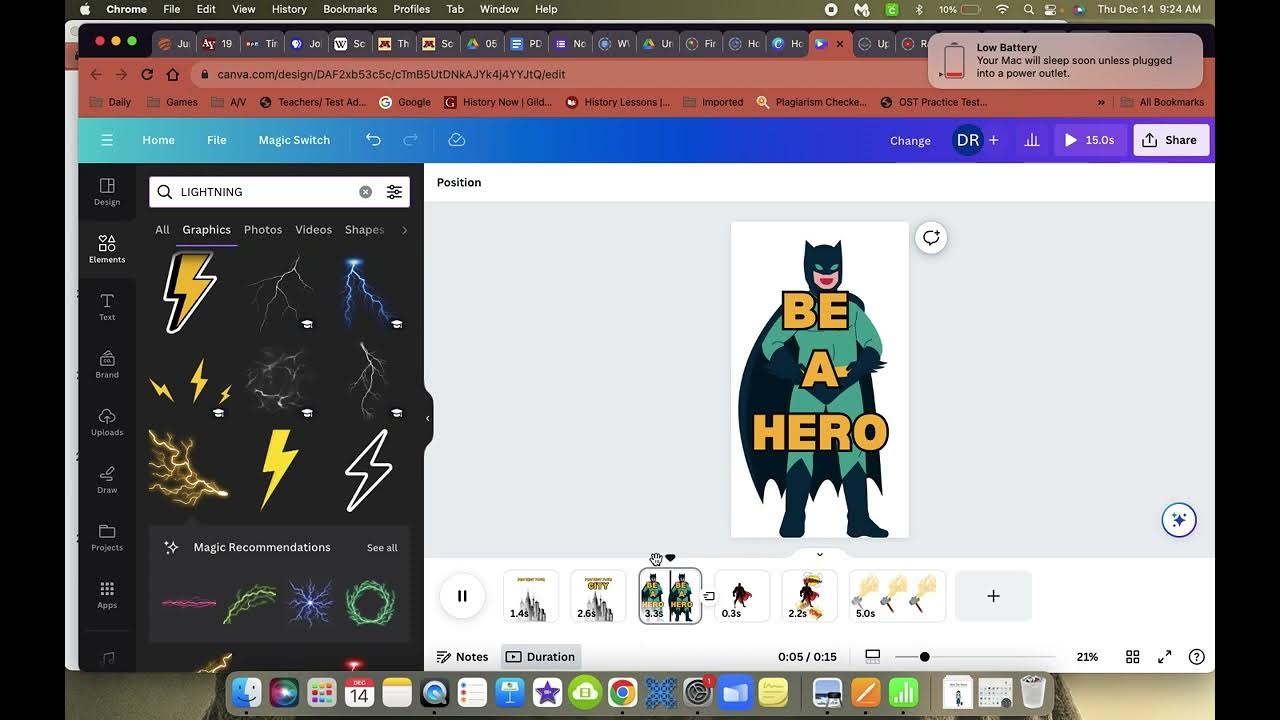Pause the timeline playback
The width and height of the screenshot is (1280, 720).
tap(462, 596)
